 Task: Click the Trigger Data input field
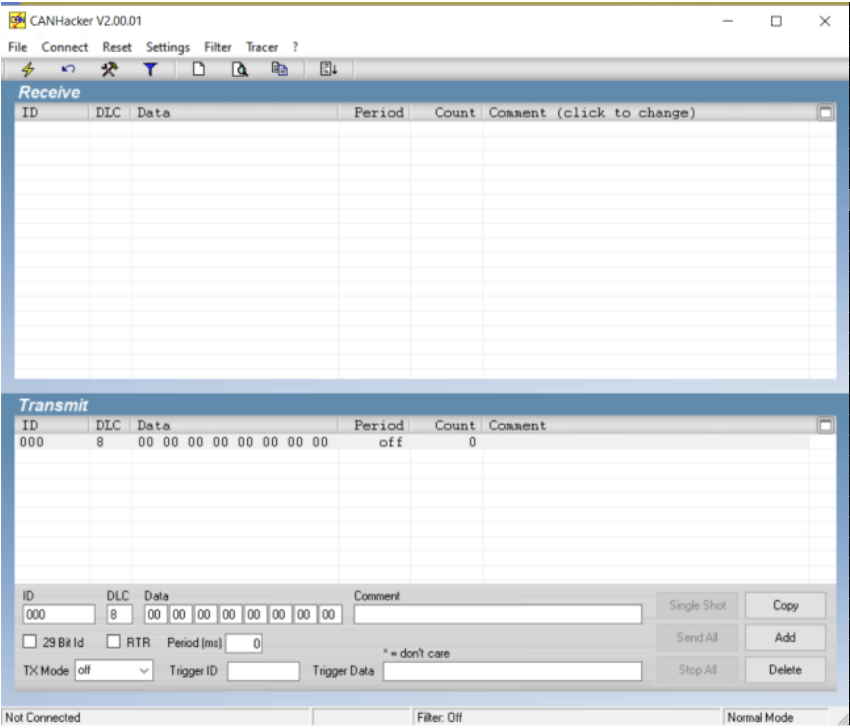(x=512, y=671)
